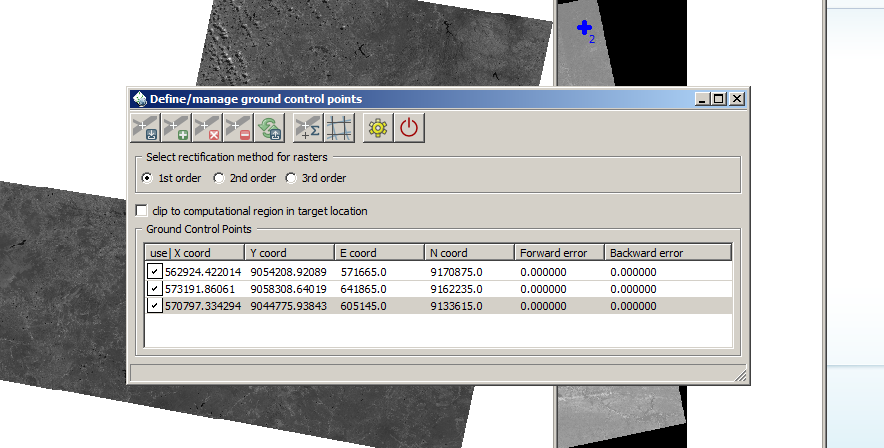Viewport: 884px width, 448px height.
Task: Click the Save GCPs to file icon
Action: point(145,128)
